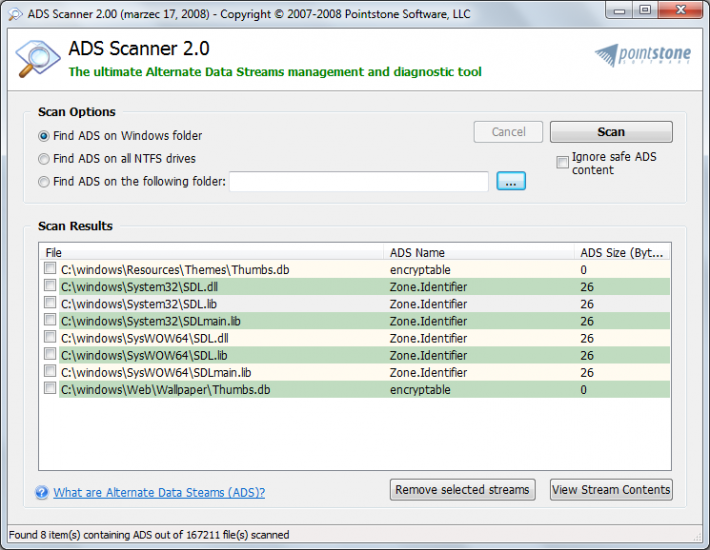
Task: Select C:\windows\SysWOW64\SDL.dll file entry
Action: click(144, 339)
